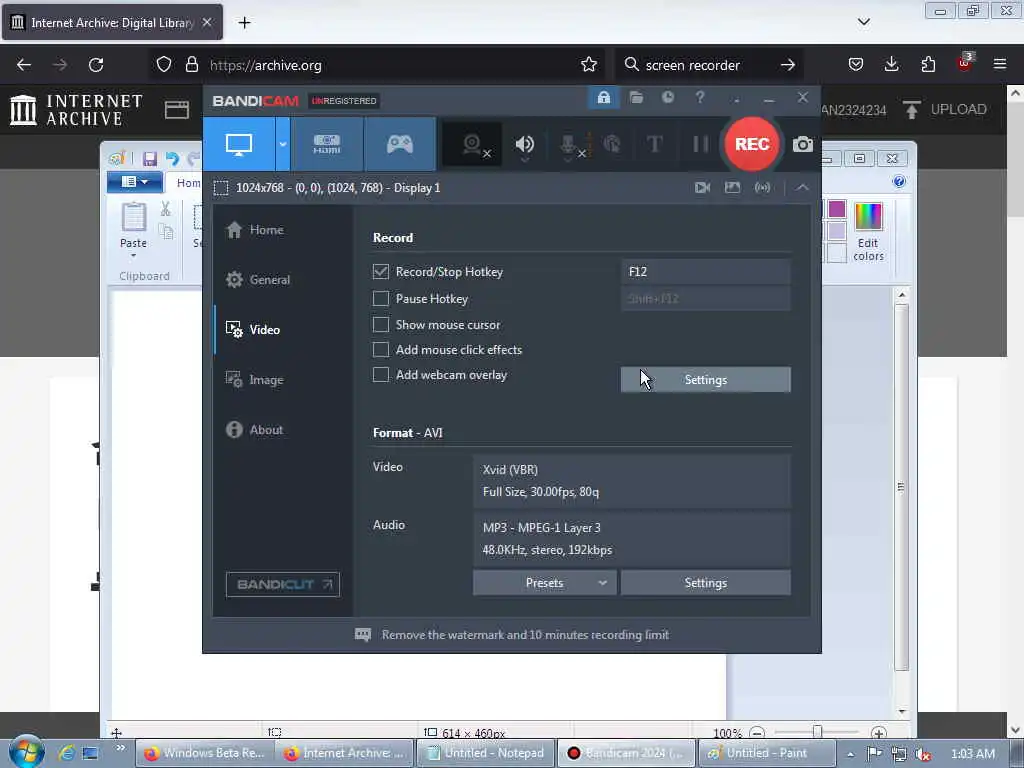Screen dimensions: 1024x768
Task: Open the Videos list camcorder icon
Action: coord(703,188)
